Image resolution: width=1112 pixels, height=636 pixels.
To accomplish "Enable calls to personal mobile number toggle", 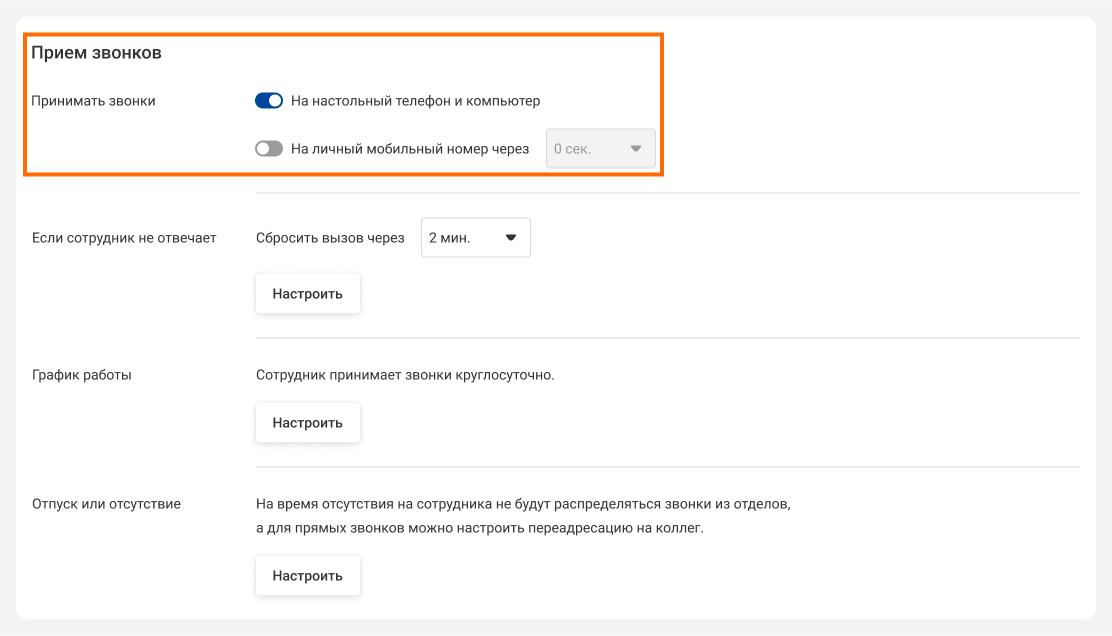I will coord(269,149).
